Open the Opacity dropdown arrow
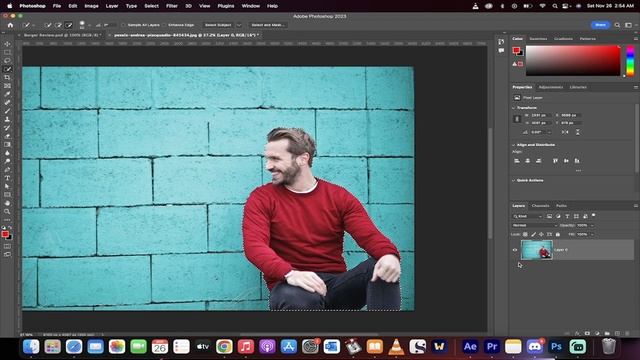 point(592,225)
